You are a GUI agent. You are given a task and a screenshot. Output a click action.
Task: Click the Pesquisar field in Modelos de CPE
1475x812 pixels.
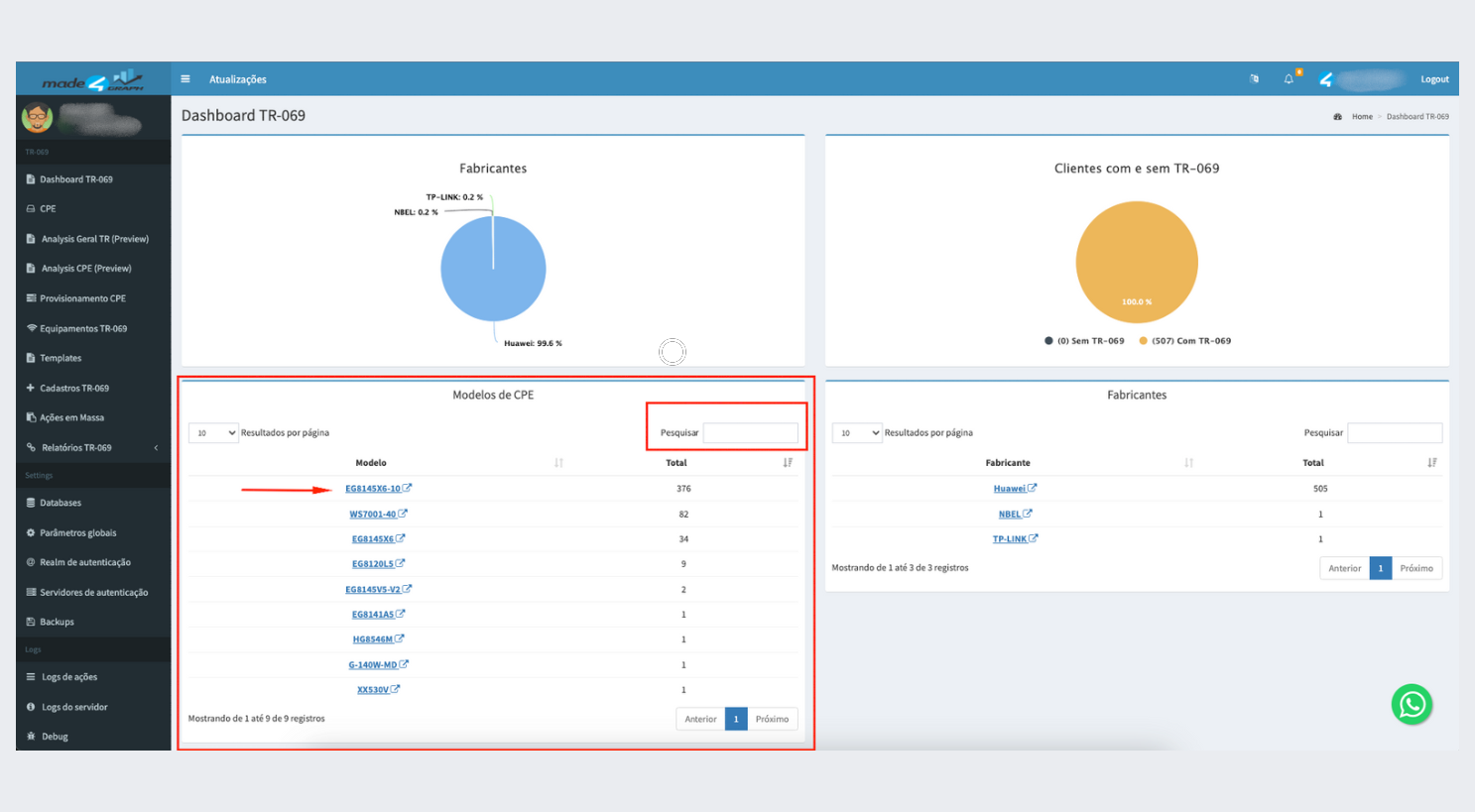pos(750,433)
